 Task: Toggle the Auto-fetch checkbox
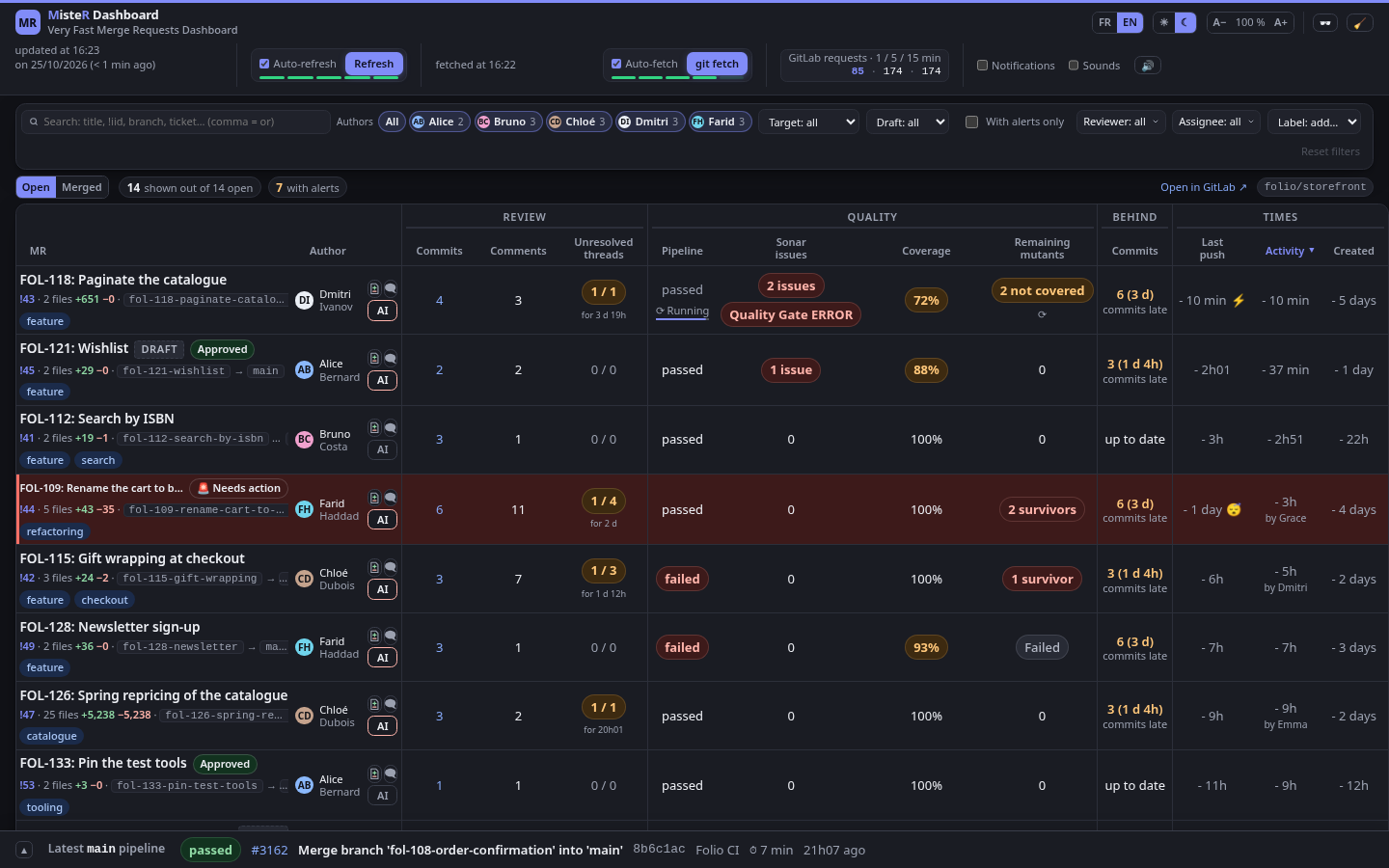pyautogui.click(x=616, y=64)
